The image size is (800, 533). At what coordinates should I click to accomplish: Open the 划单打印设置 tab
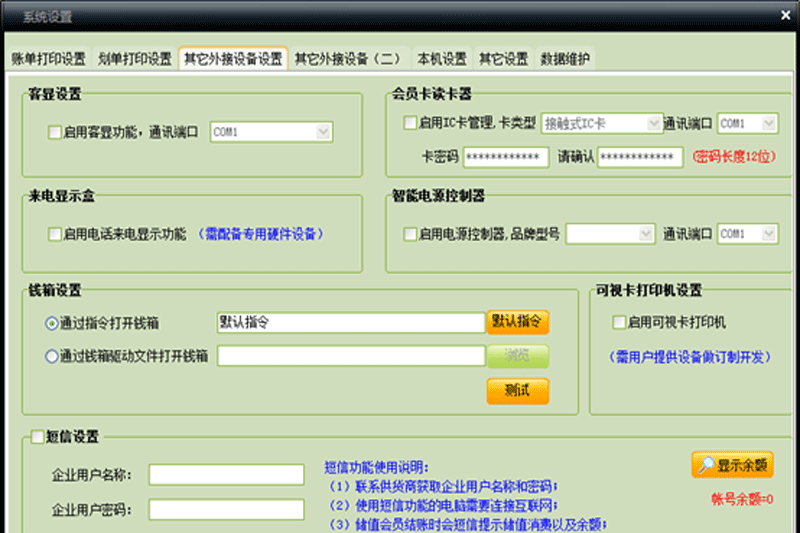(135, 59)
